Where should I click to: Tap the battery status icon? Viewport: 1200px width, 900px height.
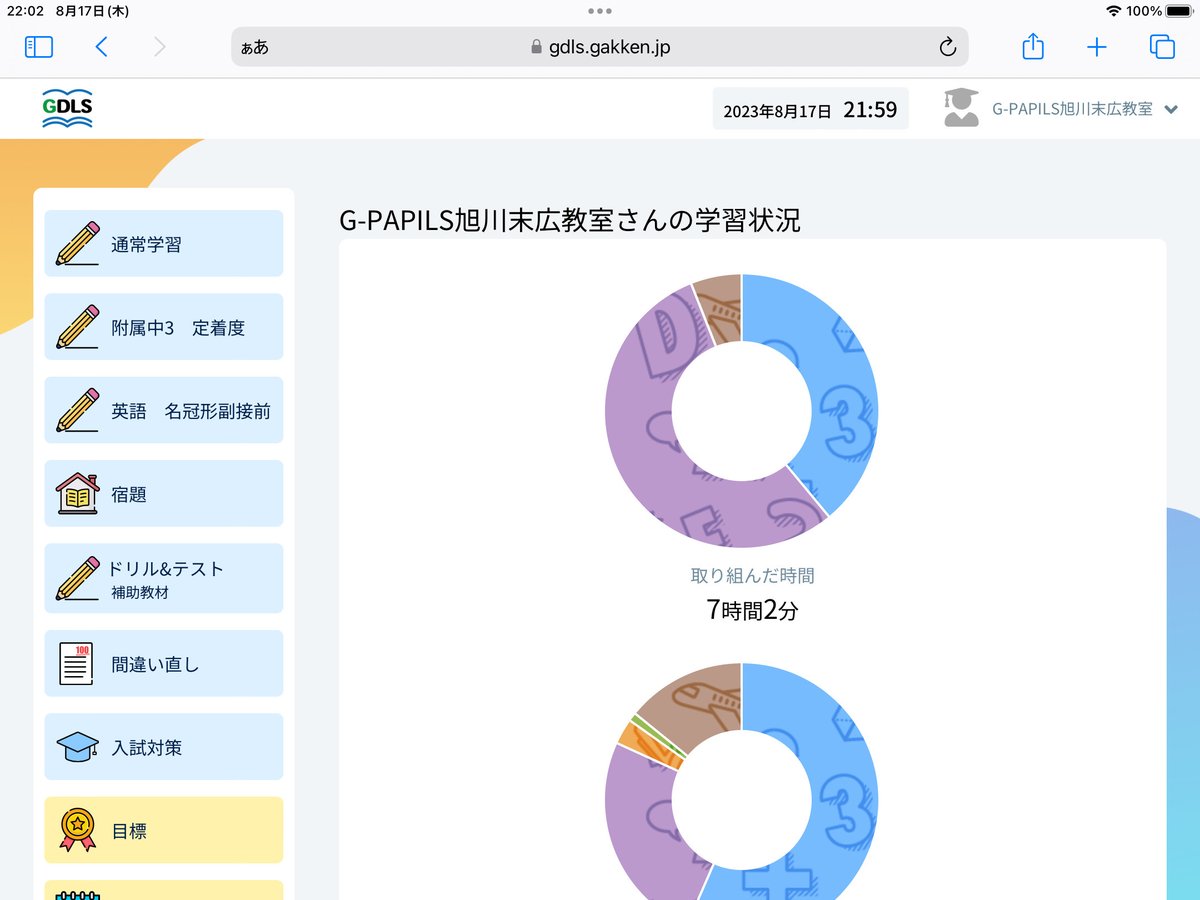[1179, 11]
